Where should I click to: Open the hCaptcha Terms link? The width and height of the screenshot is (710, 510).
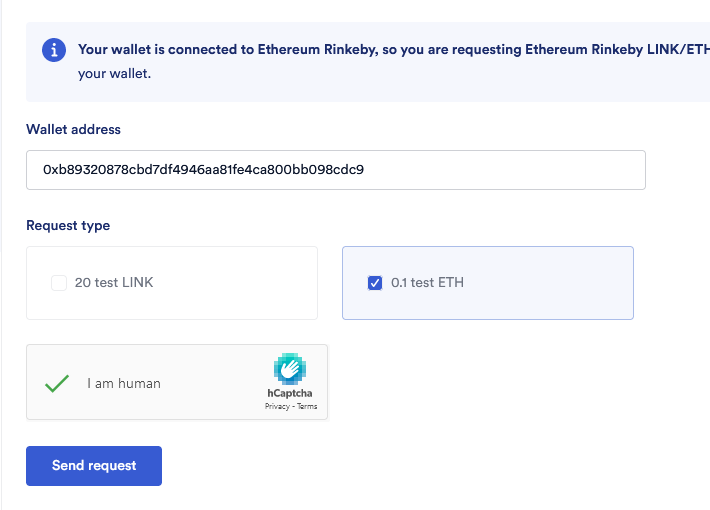pyautogui.click(x=307, y=406)
